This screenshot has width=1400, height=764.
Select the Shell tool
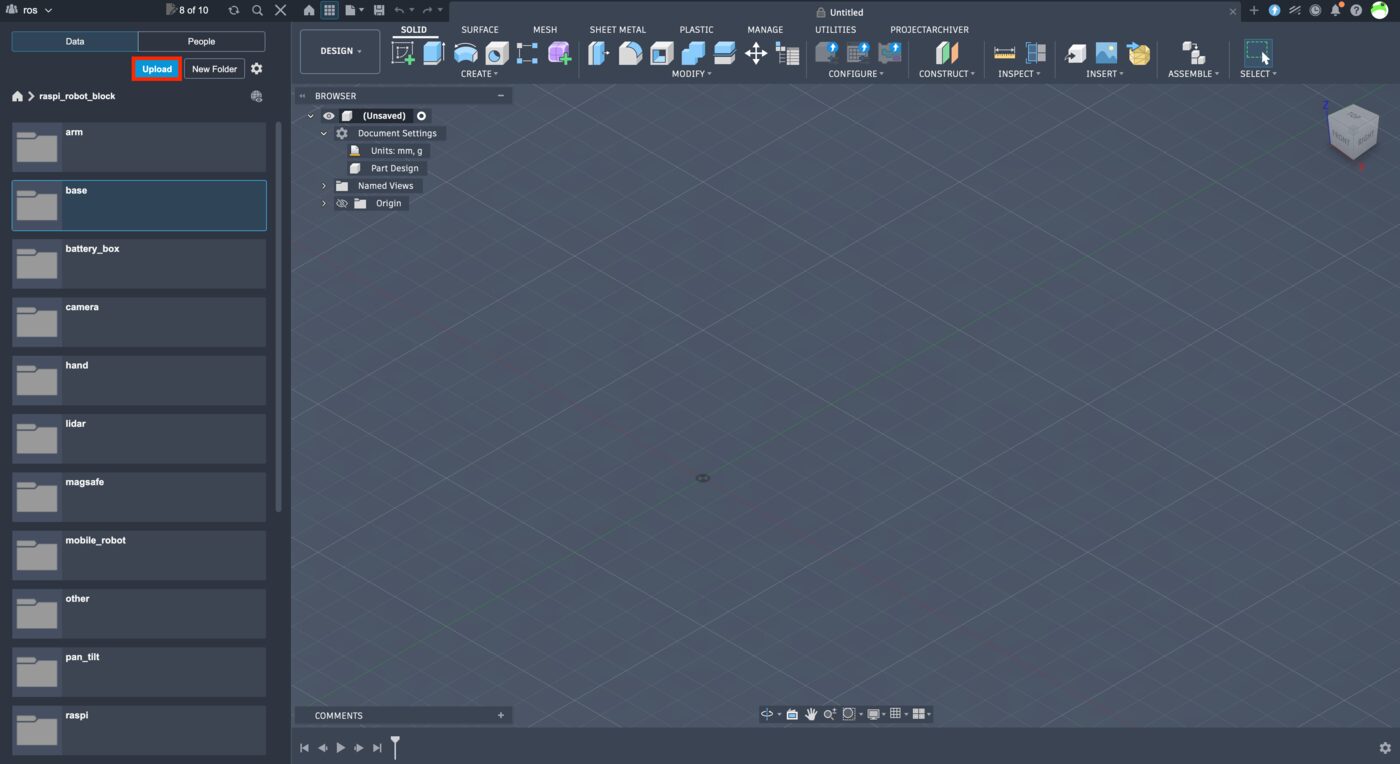coord(662,53)
